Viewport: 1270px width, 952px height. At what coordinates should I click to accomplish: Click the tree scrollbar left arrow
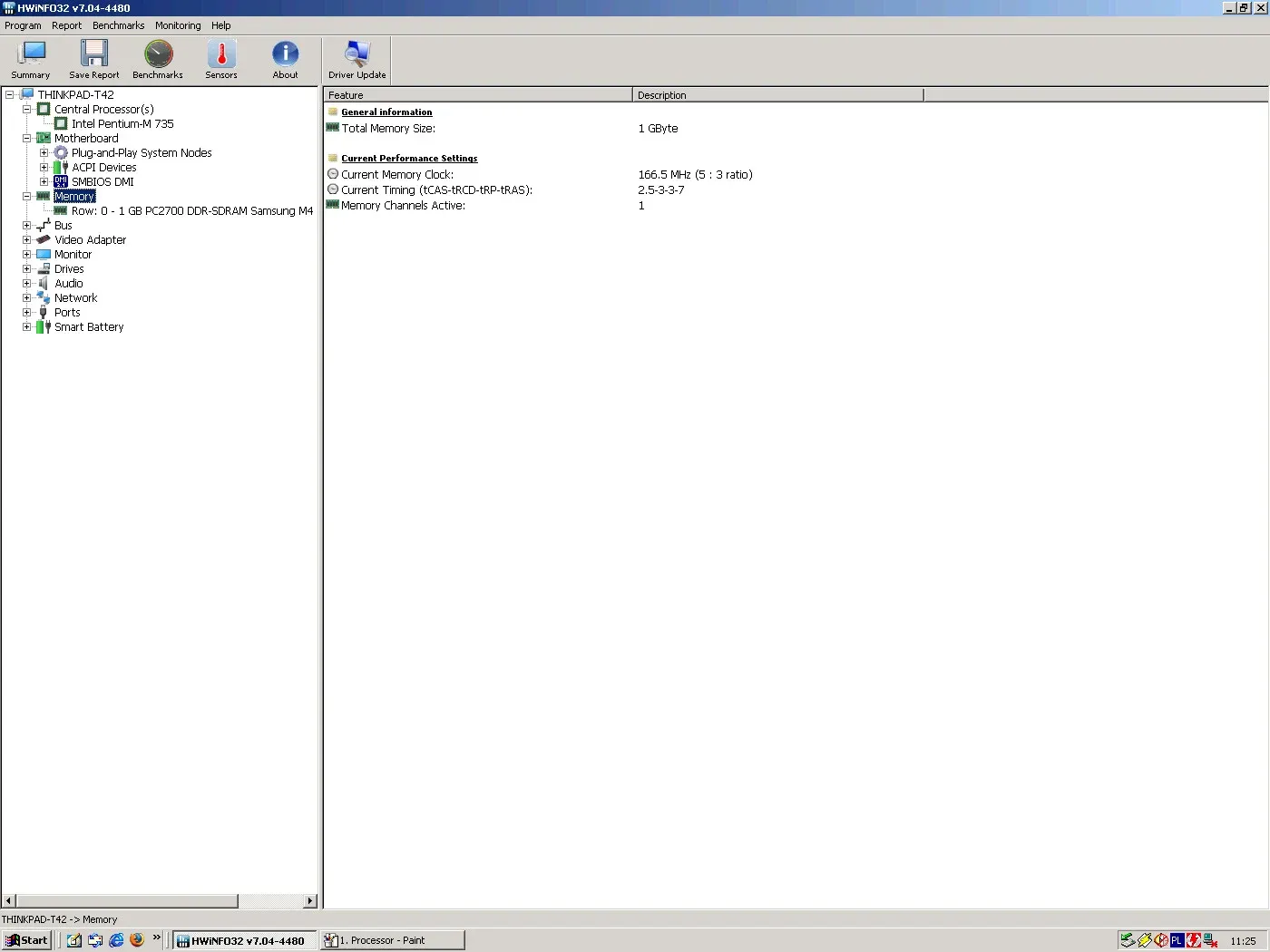9,901
